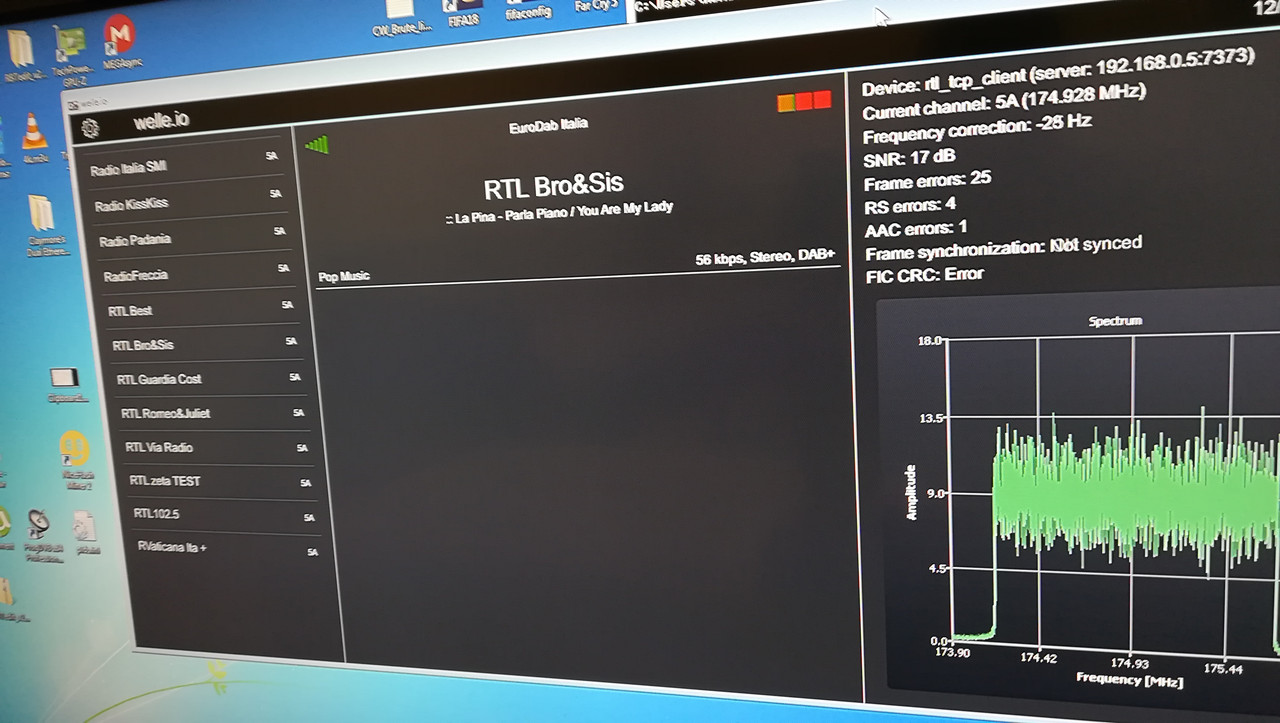Select RTL Via Radio station

[216, 446]
